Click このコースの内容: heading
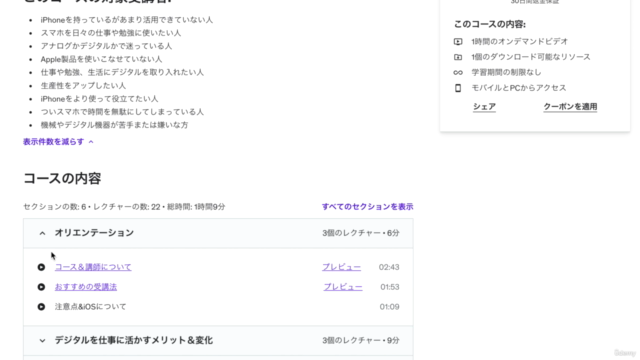The image size is (640, 360). (x=490, y=24)
